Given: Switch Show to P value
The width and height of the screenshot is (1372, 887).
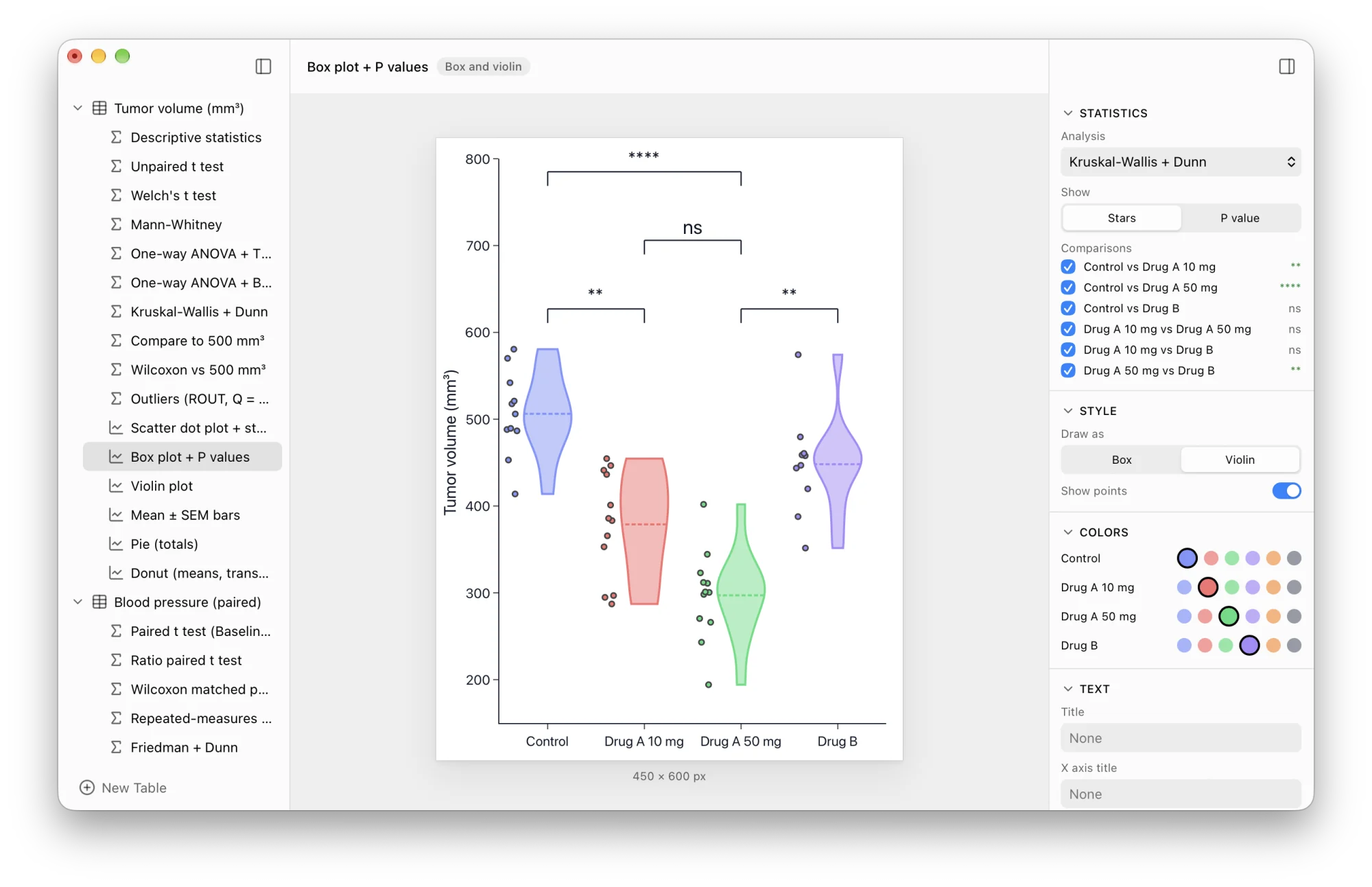Looking at the screenshot, I should click(1240, 218).
